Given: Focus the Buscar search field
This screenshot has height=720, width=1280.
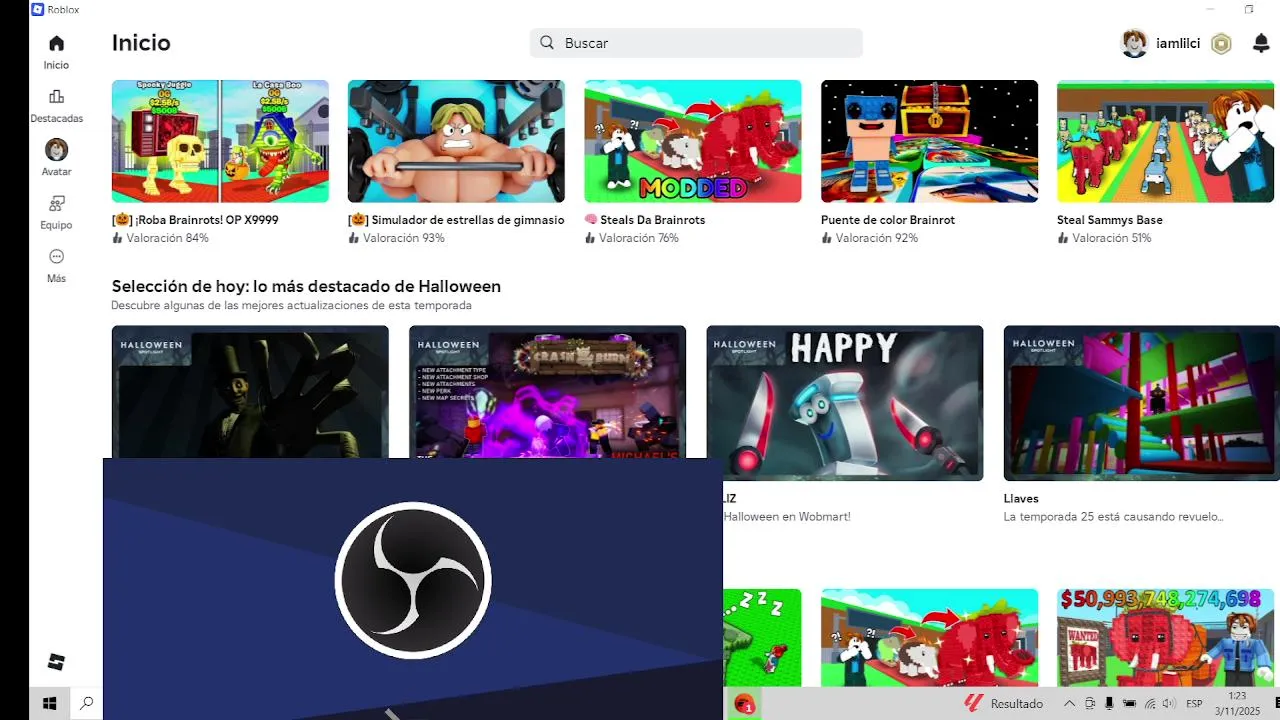Looking at the screenshot, I should 696,43.
